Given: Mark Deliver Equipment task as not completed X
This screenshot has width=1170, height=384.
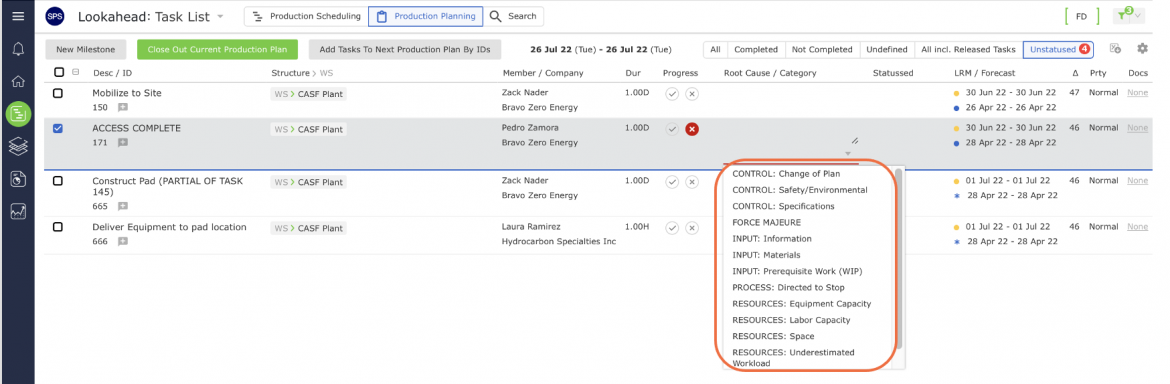Looking at the screenshot, I should pyautogui.click(x=692, y=227).
